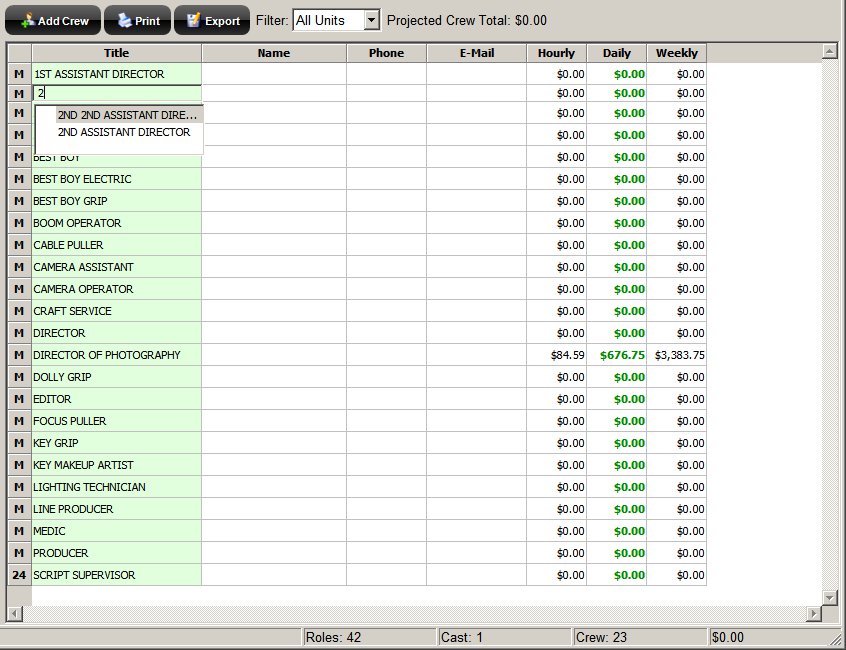The width and height of the screenshot is (846, 650).
Task: Select the FOCUS PULLER title cell
Action: coord(117,421)
